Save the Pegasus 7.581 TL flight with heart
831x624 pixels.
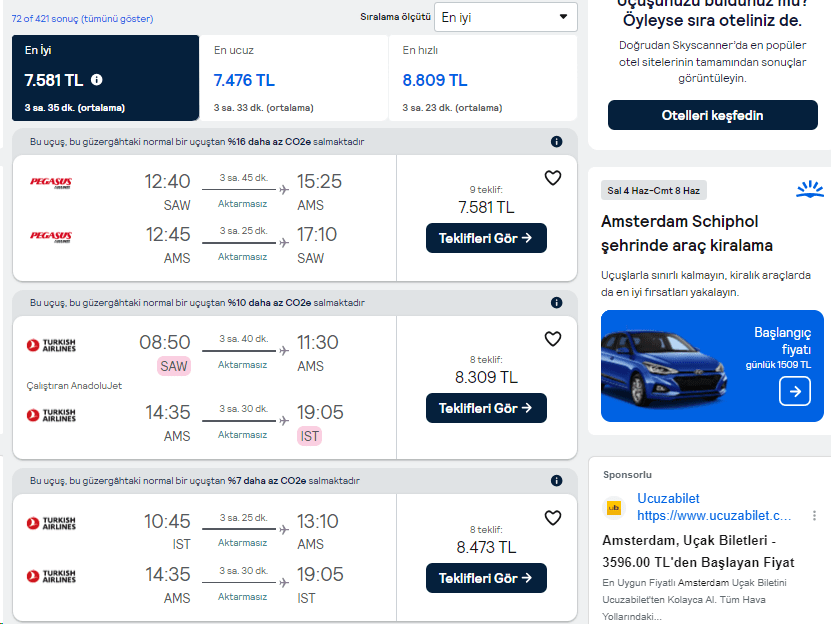click(553, 178)
